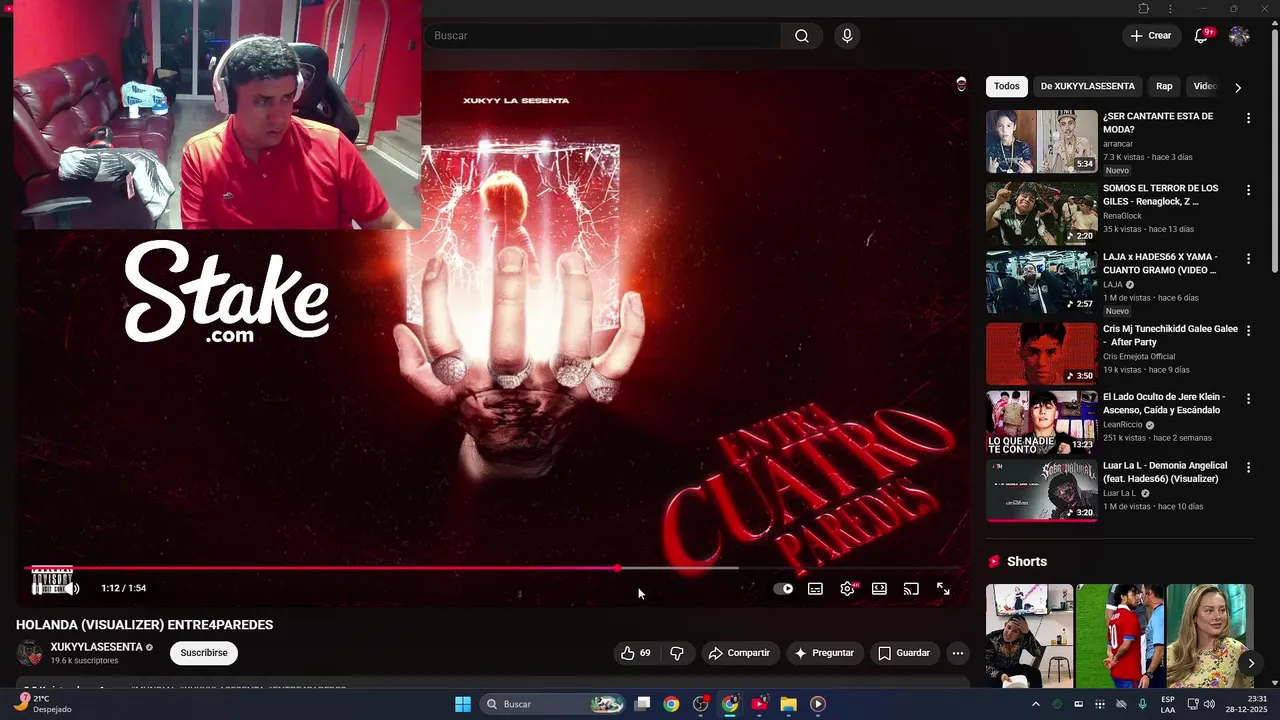Select the Rap filter chip
The height and width of the screenshot is (720, 1280).
[1164, 86]
